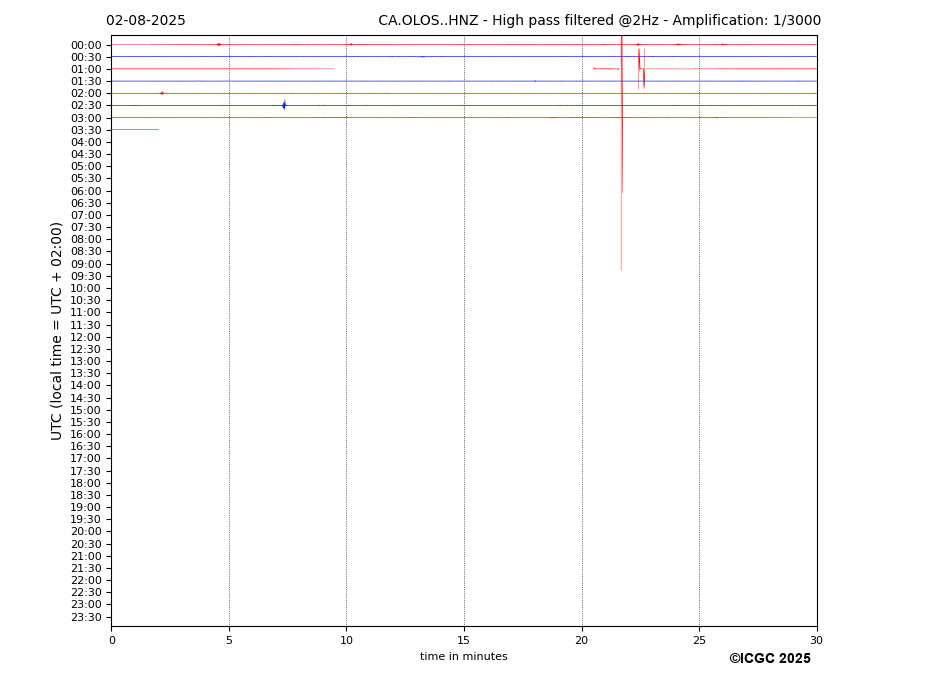Select the 03:30 time row label

86,130
